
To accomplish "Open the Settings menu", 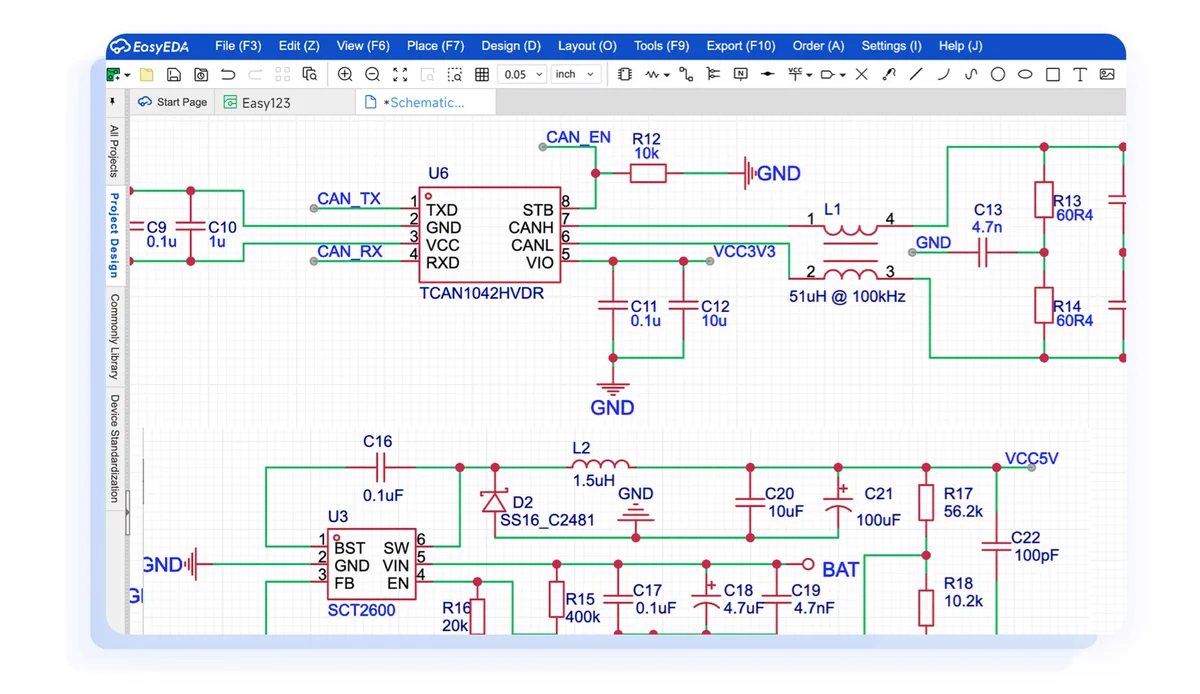I will pyautogui.click(x=891, y=46).
